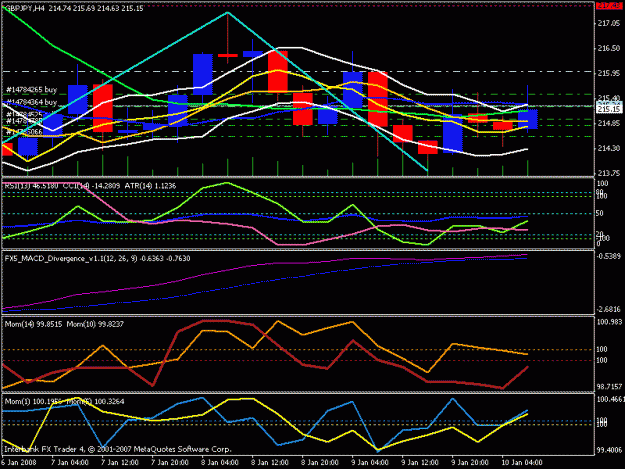The height and width of the screenshot is (469, 625).
Task: Click the 6 Jan 2008 time label
Action: pos(19,463)
